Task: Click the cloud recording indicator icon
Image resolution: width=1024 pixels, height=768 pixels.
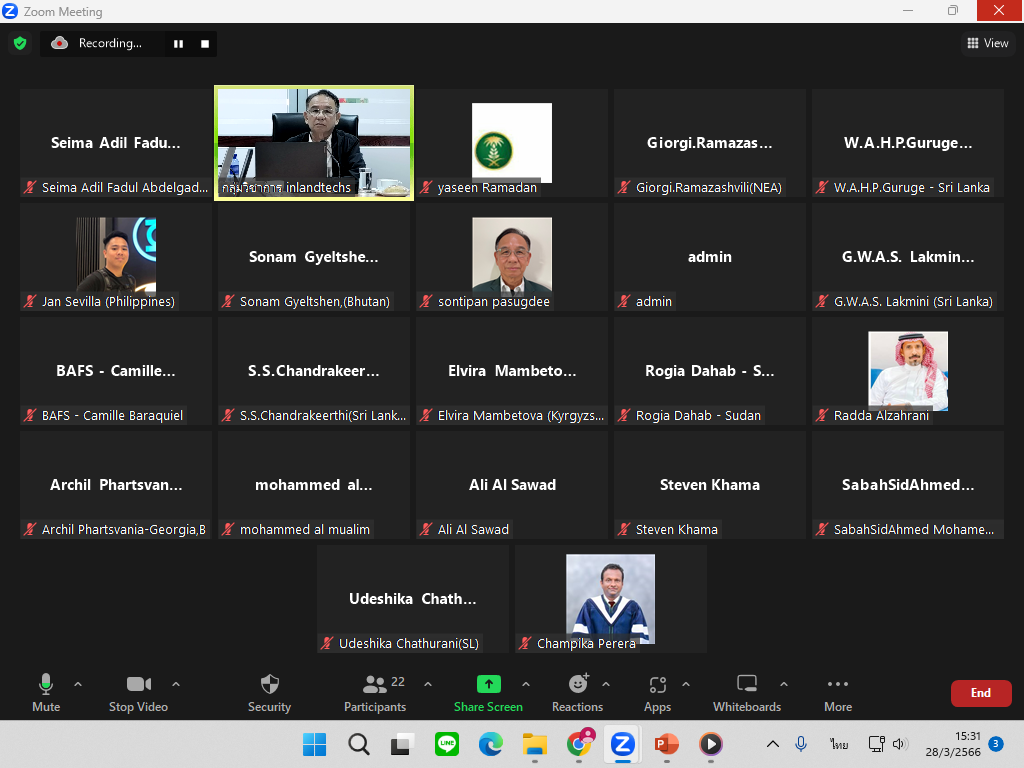Action: pos(59,43)
